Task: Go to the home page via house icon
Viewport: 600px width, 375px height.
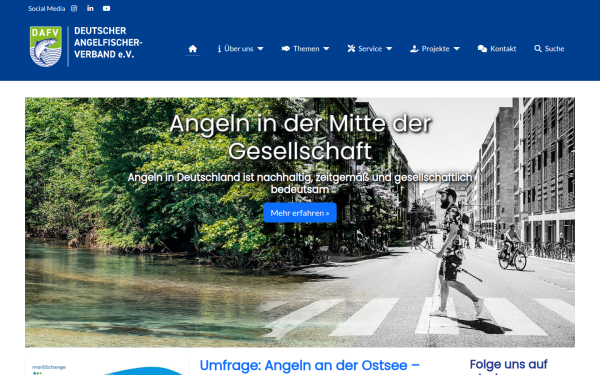Action: click(x=193, y=49)
